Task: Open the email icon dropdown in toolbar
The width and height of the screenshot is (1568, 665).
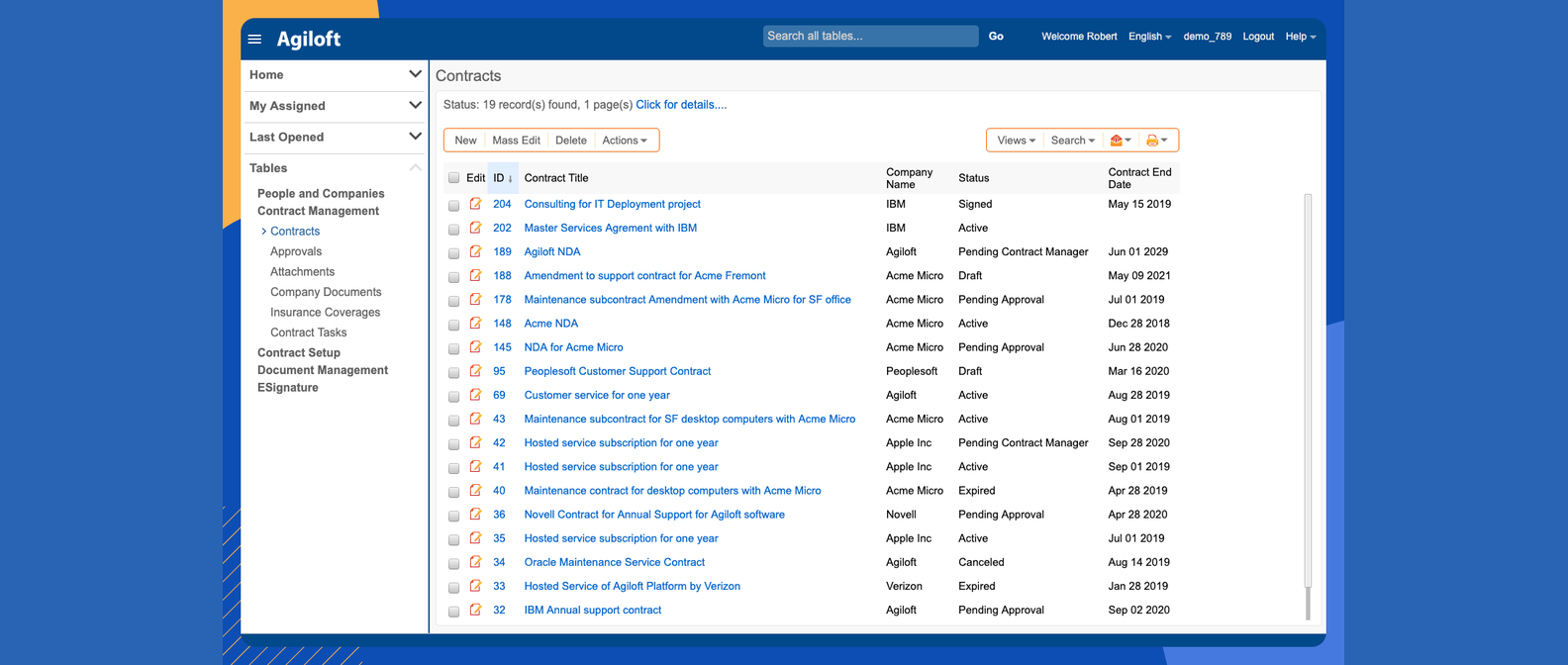Action: pyautogui.click(x=1121, y=141)
